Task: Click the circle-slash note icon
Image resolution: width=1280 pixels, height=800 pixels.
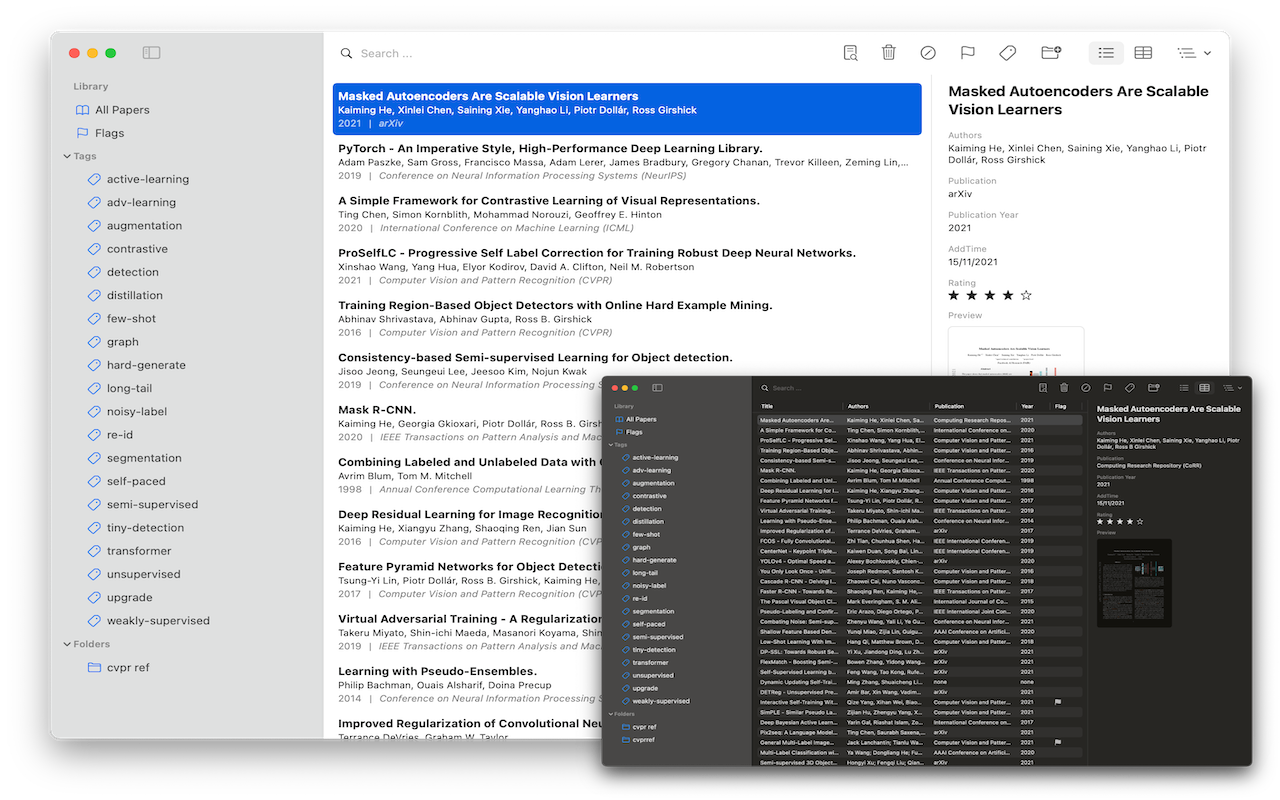Action: [x=928, y=52]
